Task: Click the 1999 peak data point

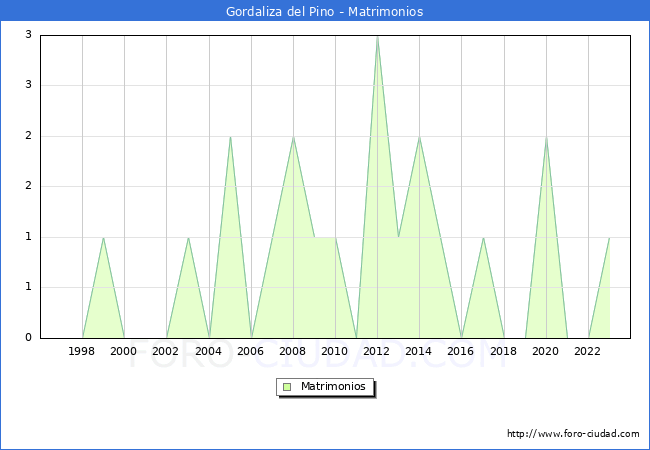Action: (103, 237)
